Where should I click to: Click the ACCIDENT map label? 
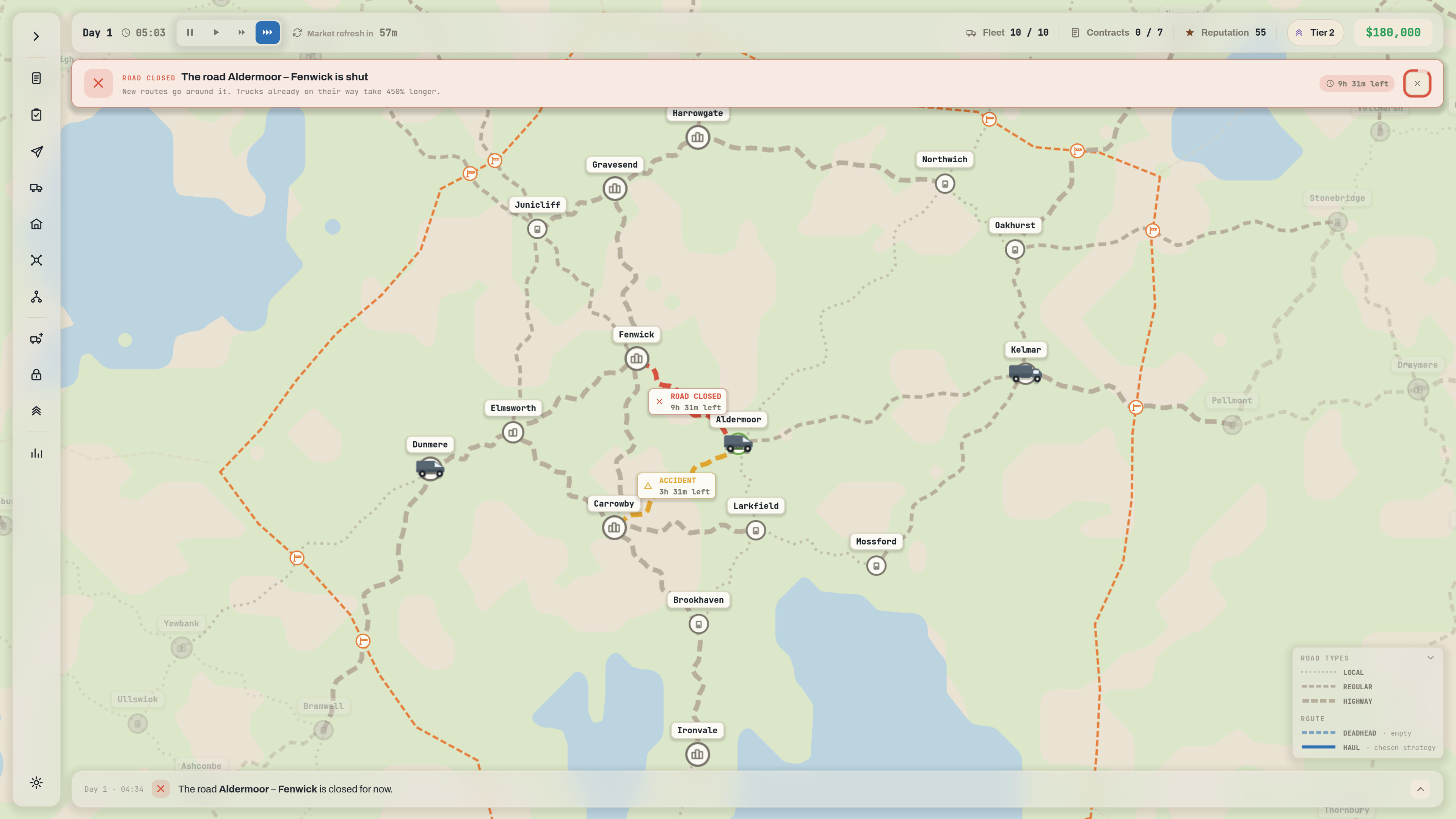[x=676, y=486]
